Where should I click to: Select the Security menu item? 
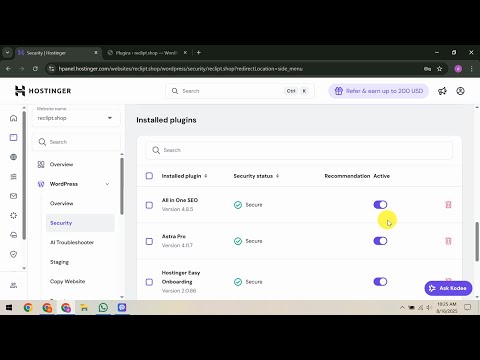(x=80, y=223)
